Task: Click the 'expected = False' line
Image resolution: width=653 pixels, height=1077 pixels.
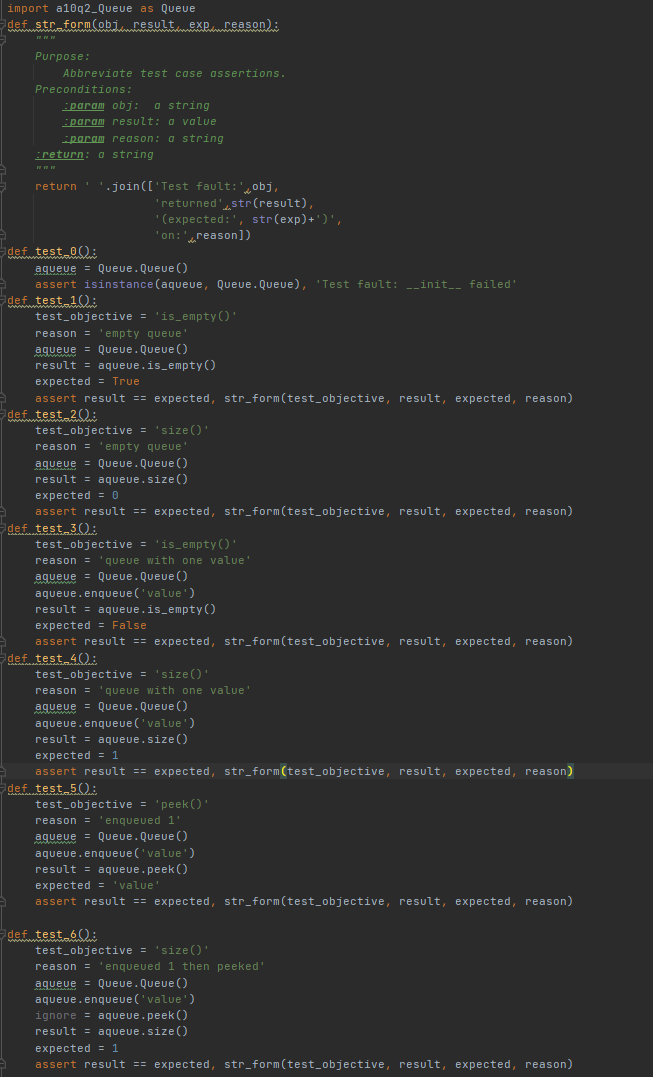Action: (91, 626)
